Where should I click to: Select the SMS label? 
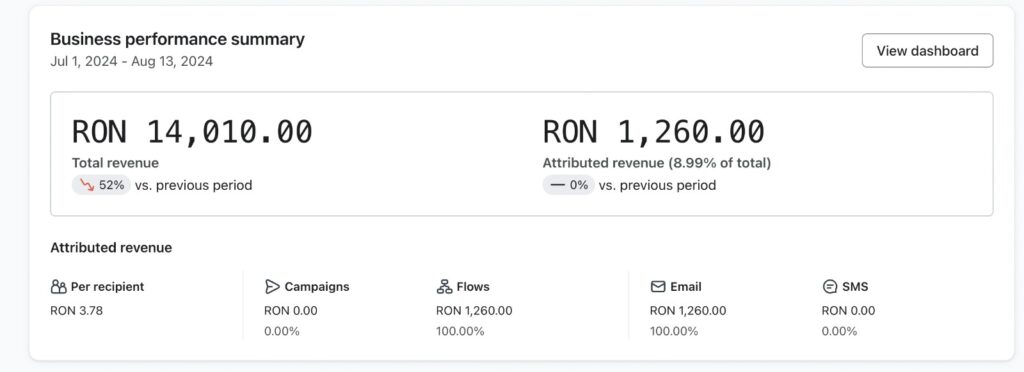coord(855,287)
